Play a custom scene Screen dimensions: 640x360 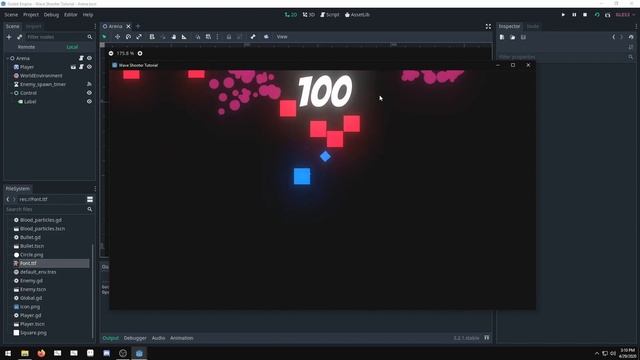click(x=608, y=15)
